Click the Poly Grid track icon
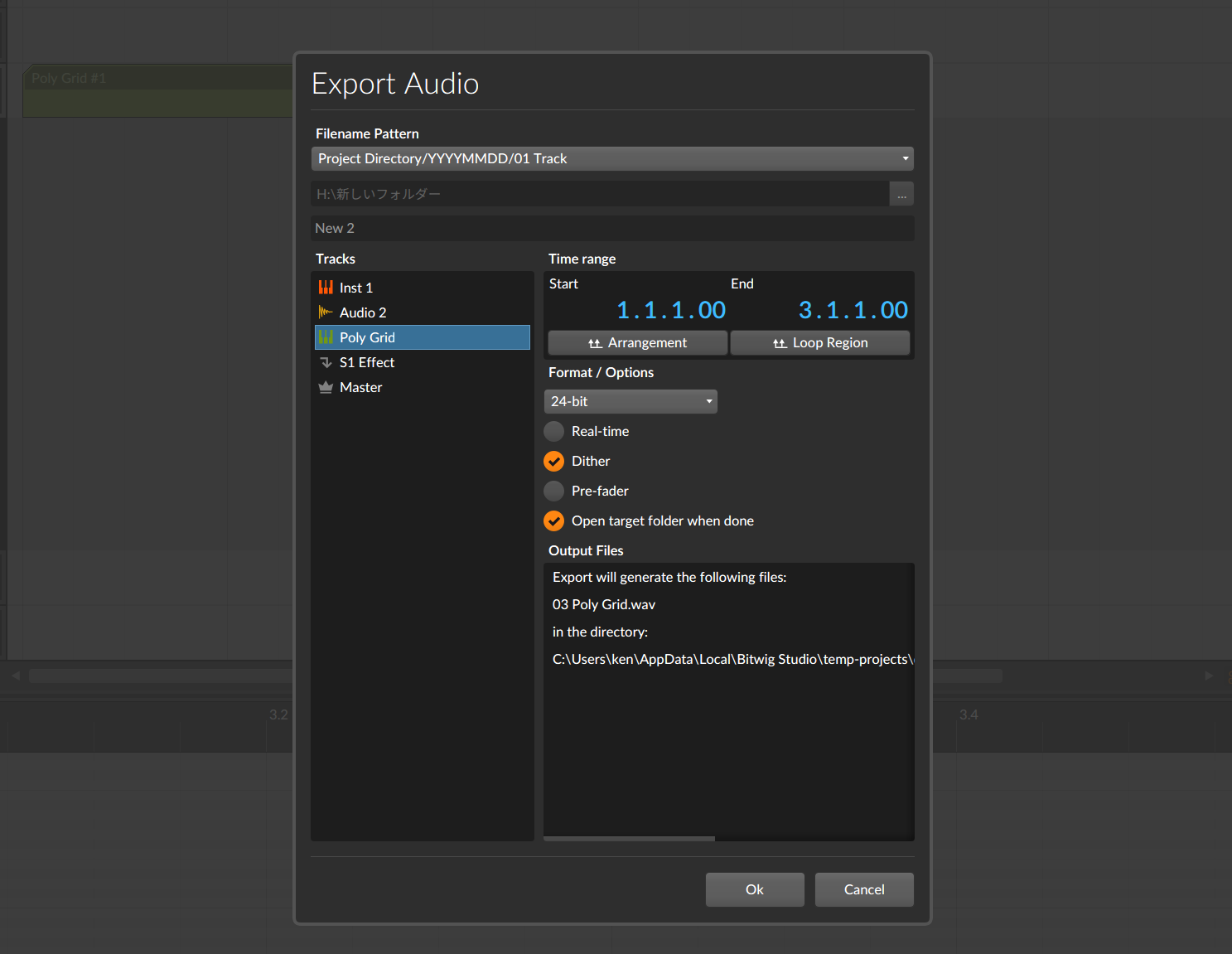Image resolution: width=1232 pixels, height=954 pixels. point(326,337)
